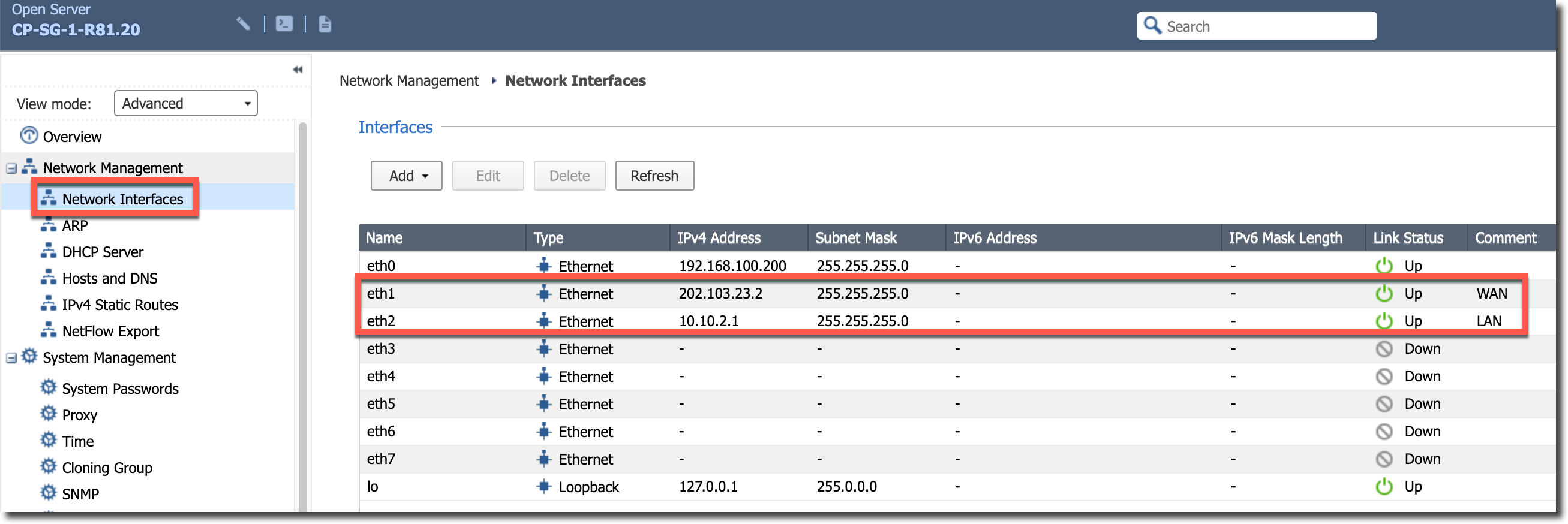The image size is (1568, 524).
Task: Collapse the System Management tree section
Action: [x=11, y=358]
